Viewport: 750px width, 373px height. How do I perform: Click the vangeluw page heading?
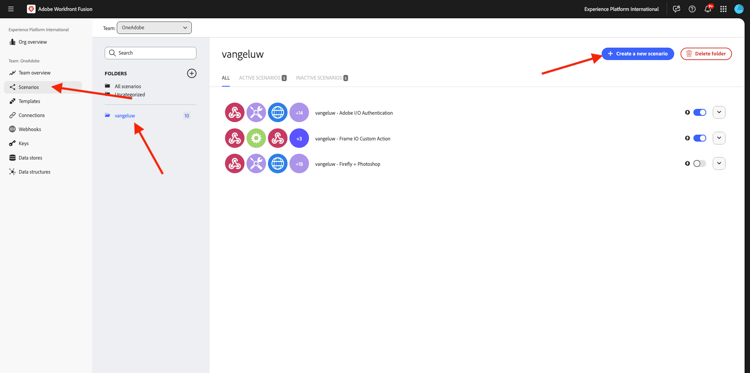[243, 55]
